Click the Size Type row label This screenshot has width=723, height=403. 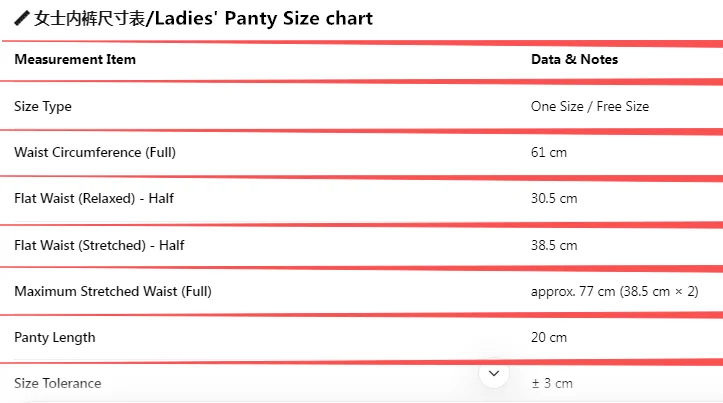pyautogui.click(x=43, y=106)
